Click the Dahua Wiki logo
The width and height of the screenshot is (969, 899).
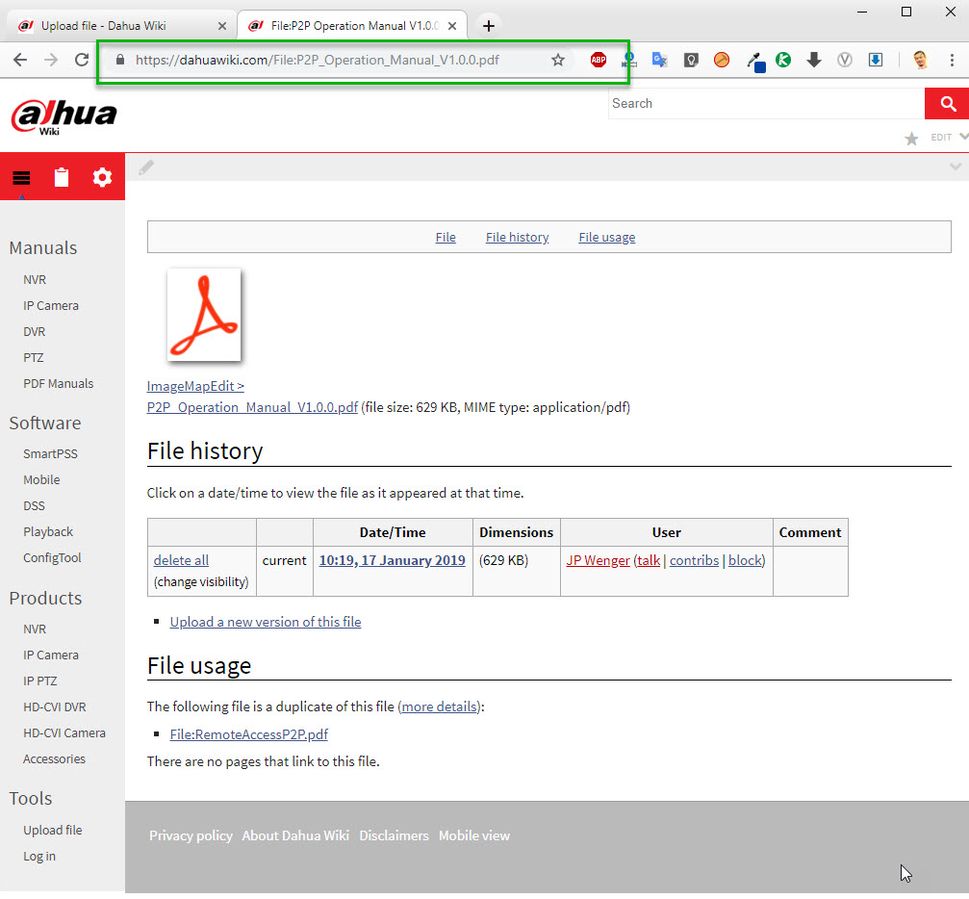tap(64, 117)
